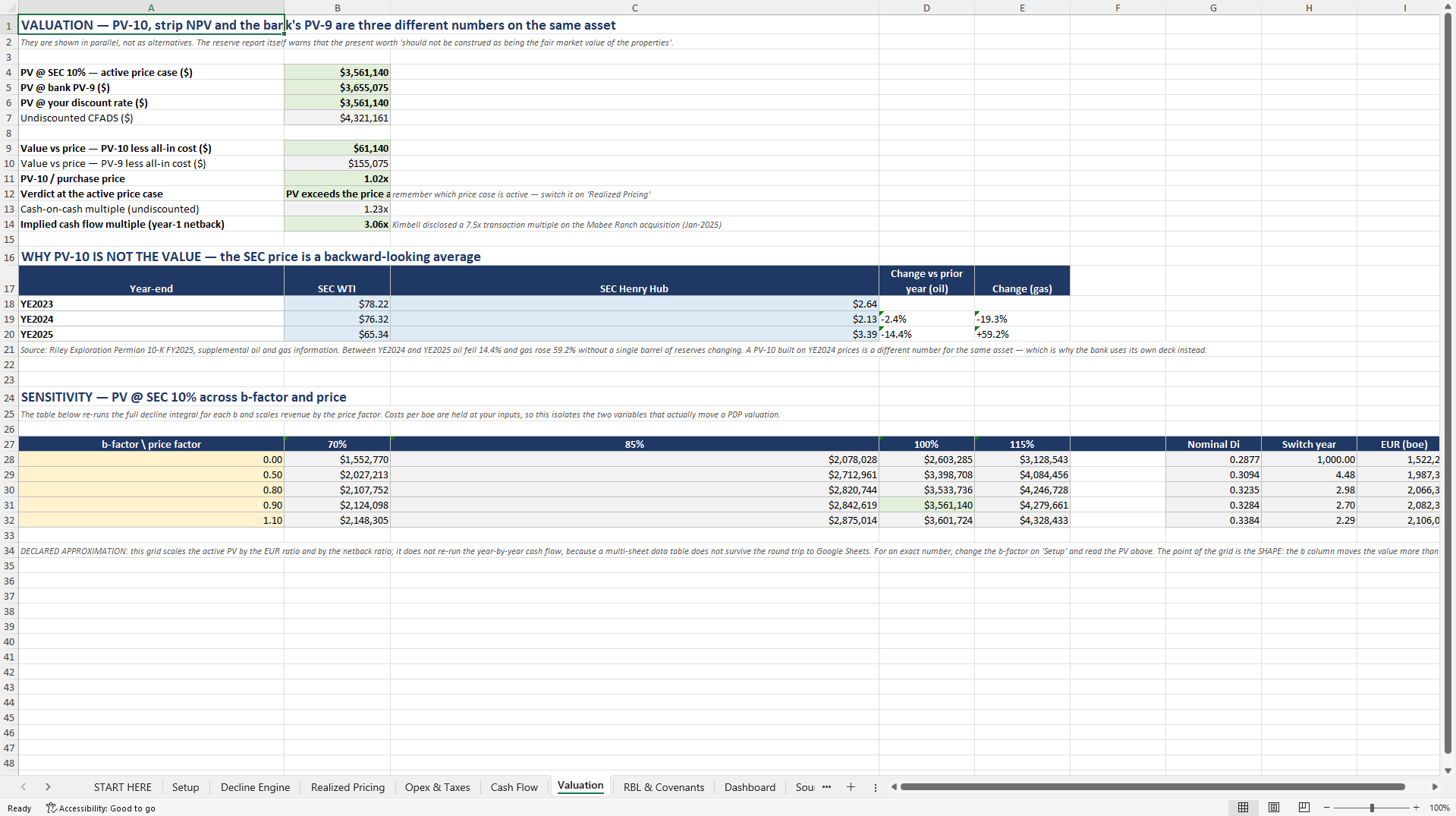This screenshot has width=1456, height=816.
Task: Click the Verdict at active price case cell
Action: [x=337, y=194]
